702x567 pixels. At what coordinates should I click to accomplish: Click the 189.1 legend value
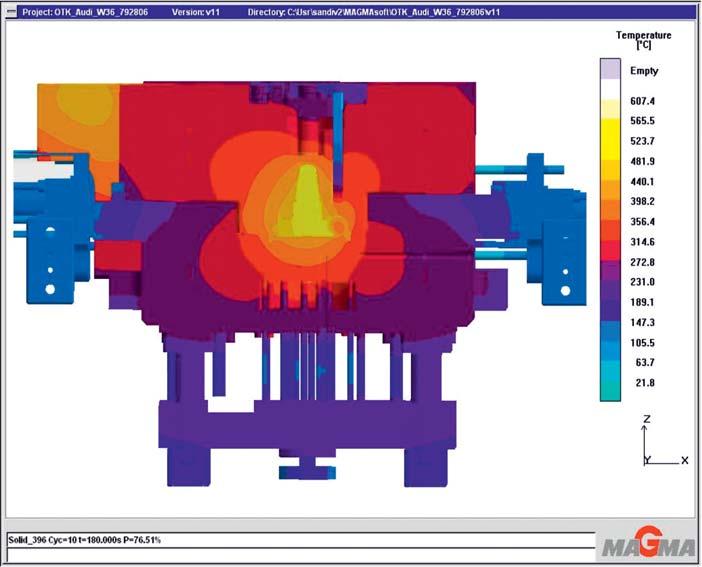[642, 302]
